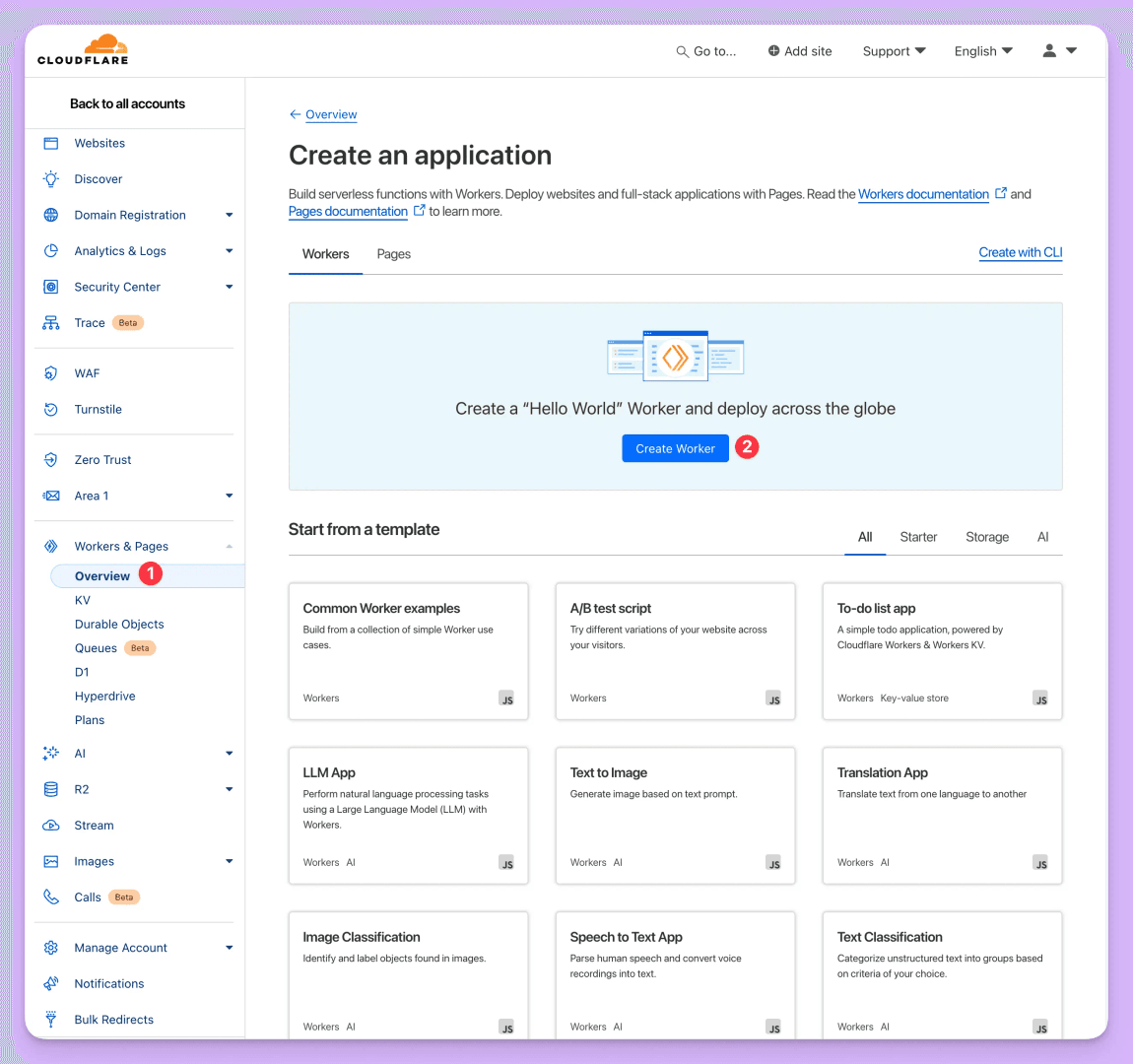The image size is (1133, 1064).
Task: Click the Create Worker button
Action: [x=675, y=448]
